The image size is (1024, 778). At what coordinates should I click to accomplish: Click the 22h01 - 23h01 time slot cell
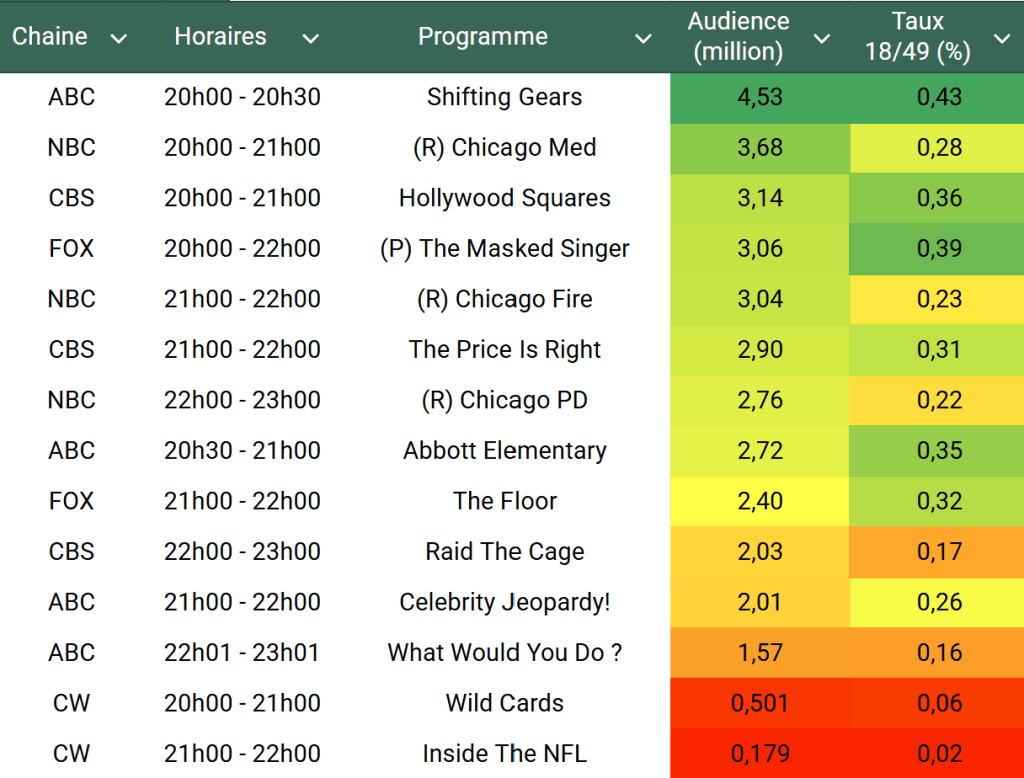pos(242,652)
